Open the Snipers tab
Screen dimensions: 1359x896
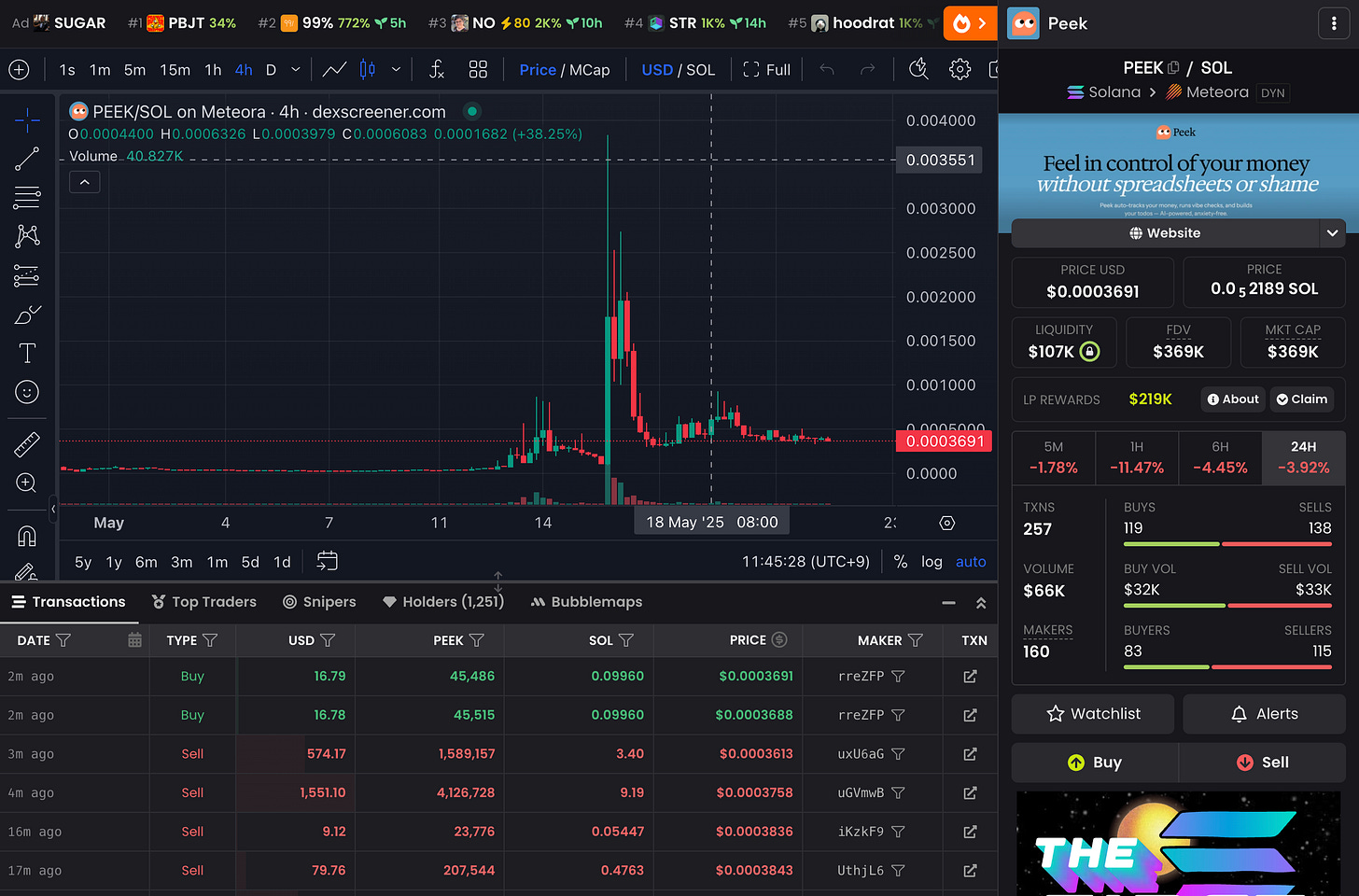[x=319, y=602]
